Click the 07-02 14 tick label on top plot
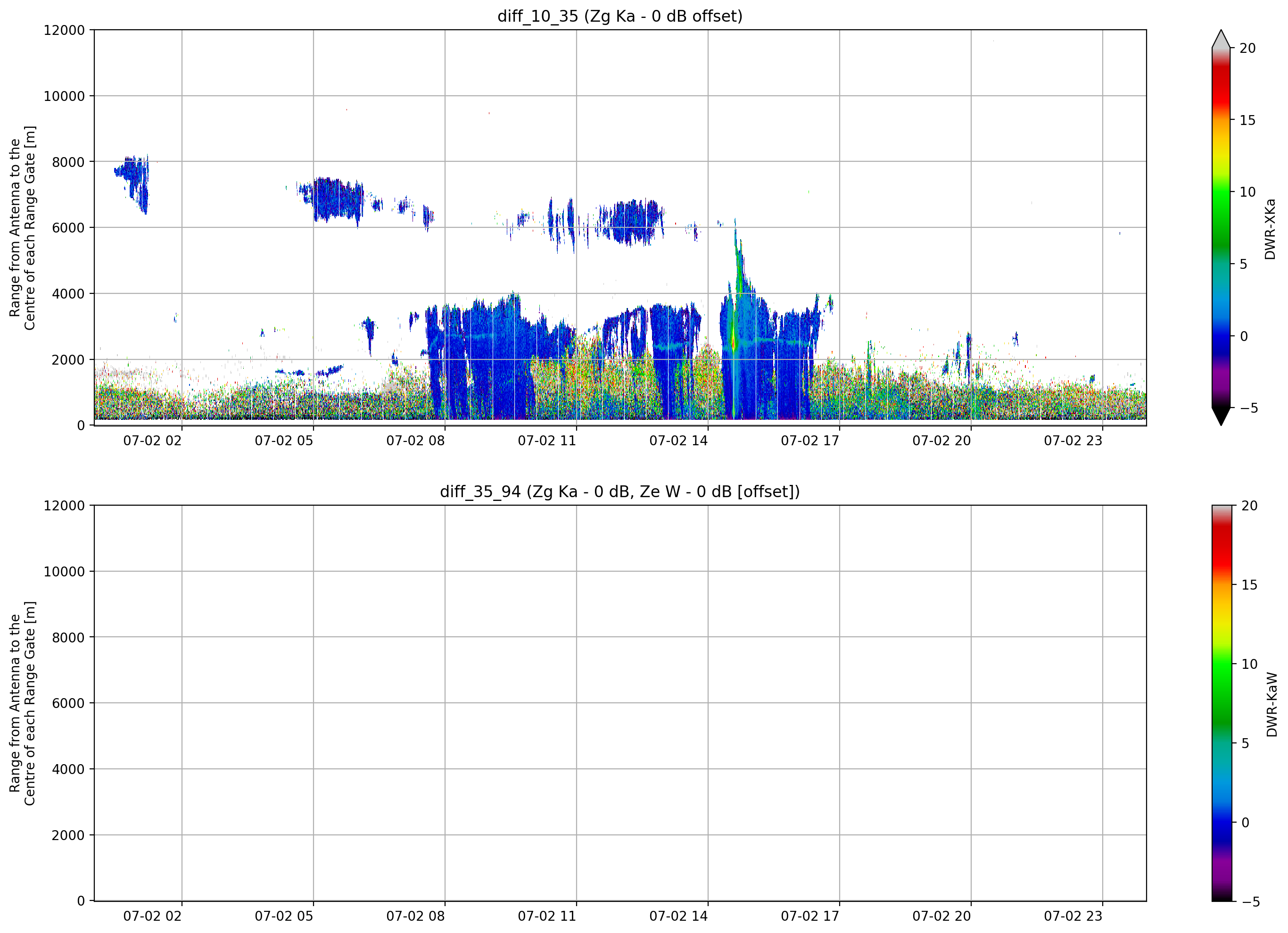 [678, 441]
